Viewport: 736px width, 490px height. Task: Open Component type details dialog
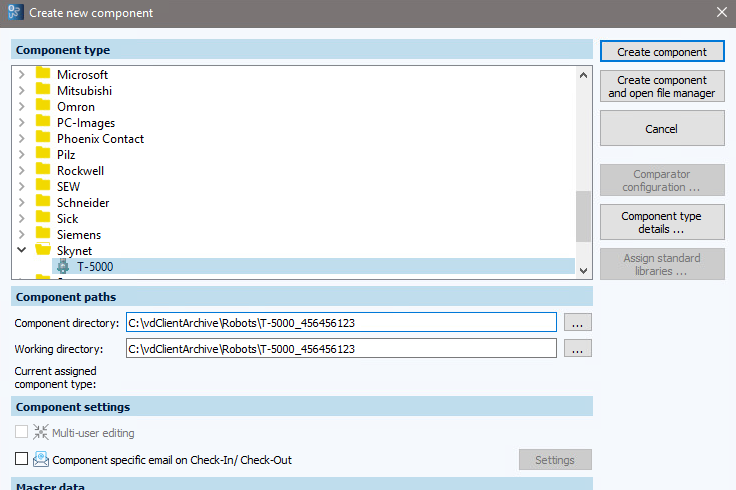661,222
